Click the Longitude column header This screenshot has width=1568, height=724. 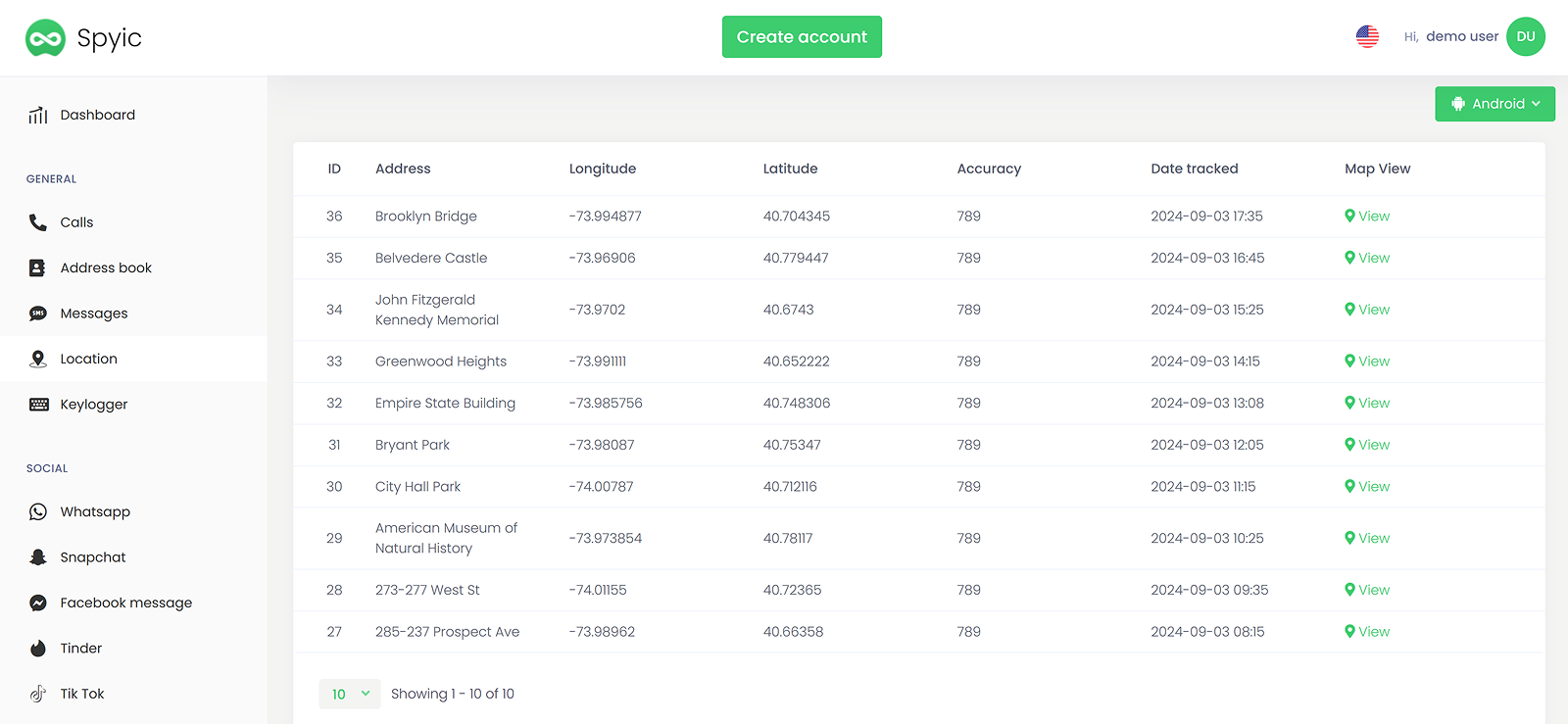click(603, 169)
